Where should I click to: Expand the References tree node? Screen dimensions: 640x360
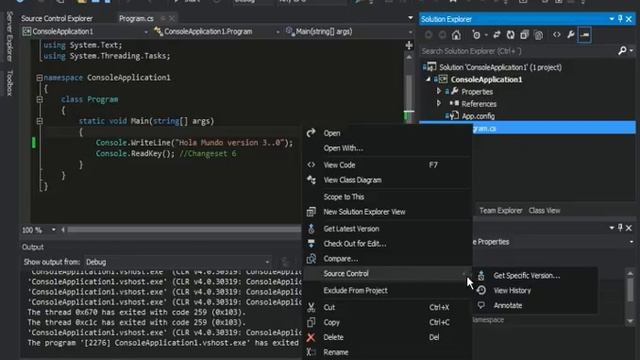[439, 103]
